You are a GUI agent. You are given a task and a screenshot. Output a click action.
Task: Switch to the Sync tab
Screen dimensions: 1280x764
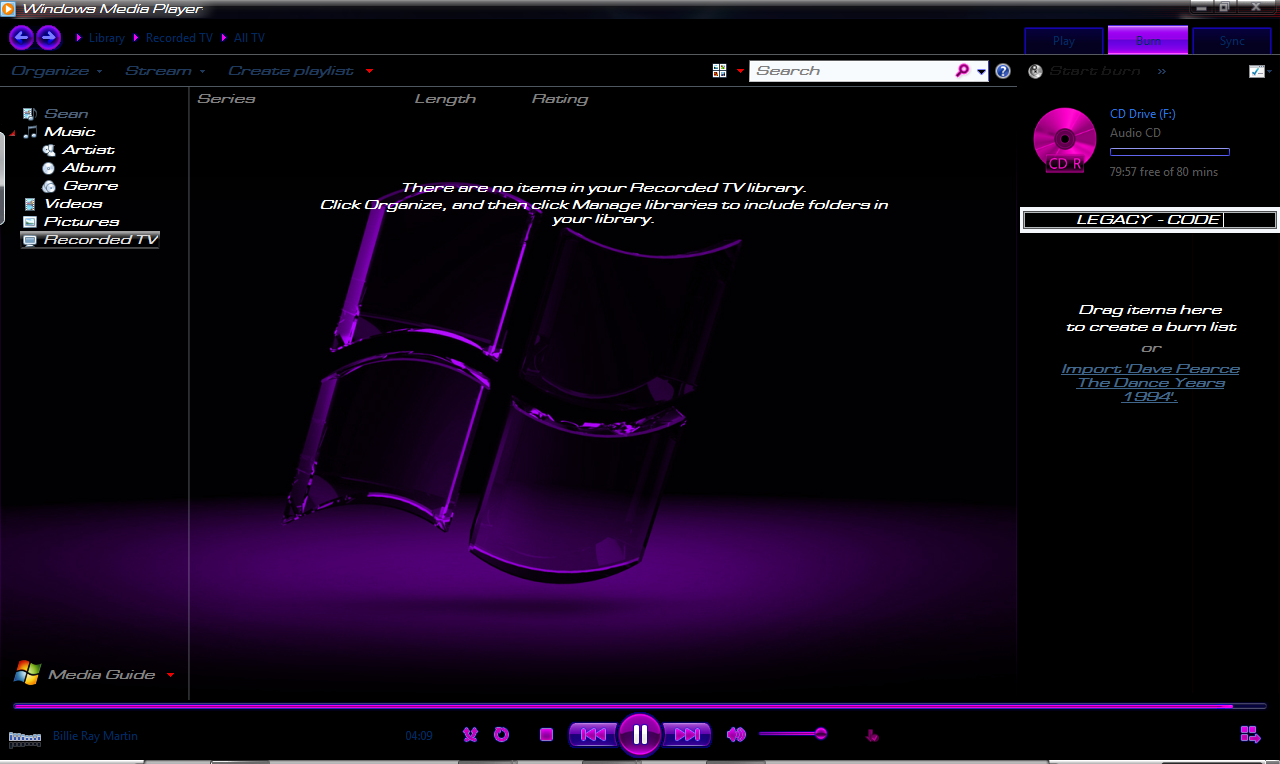[x=1232, y=41]
